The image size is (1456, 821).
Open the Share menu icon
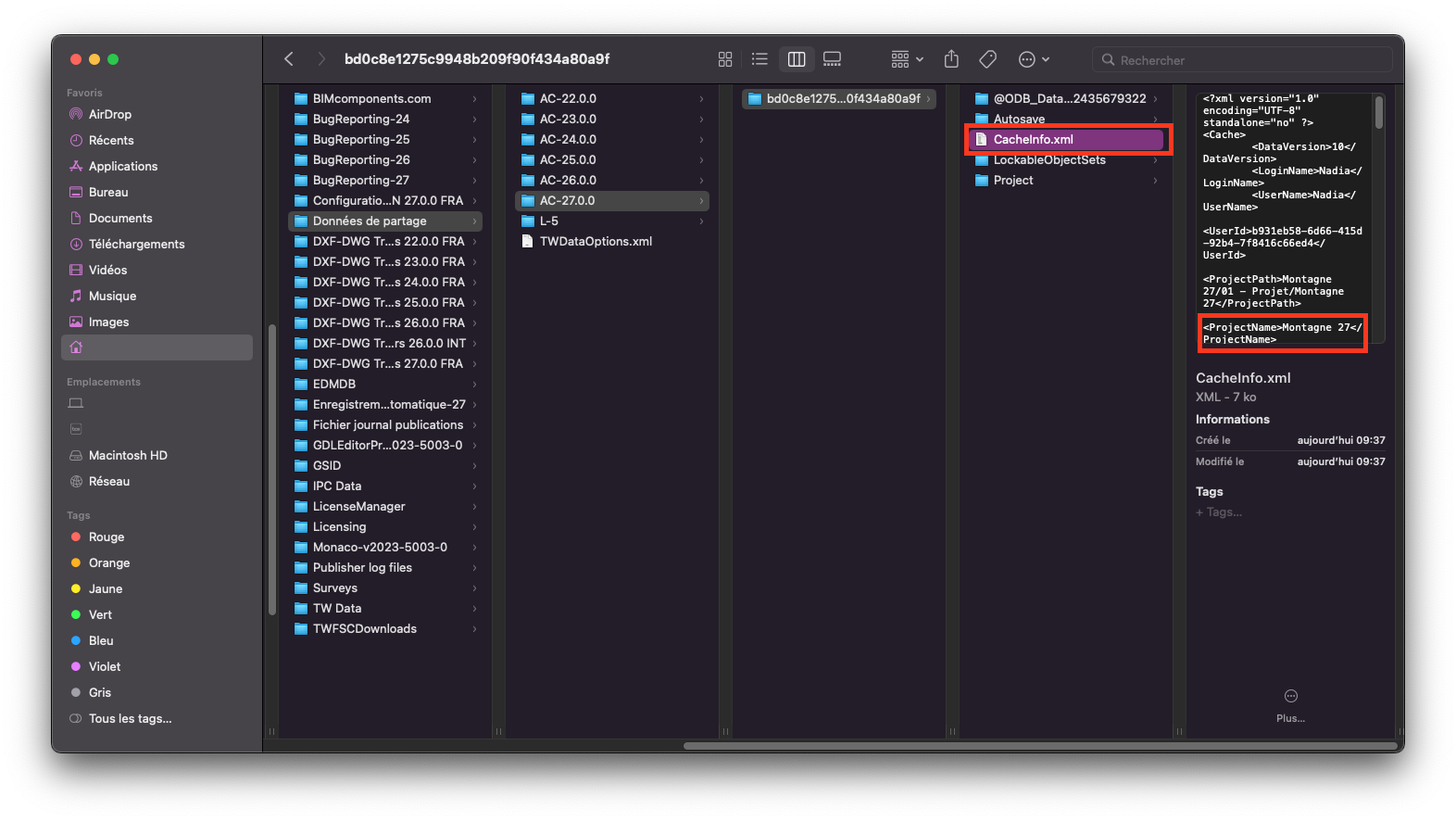tap(951, 59)
